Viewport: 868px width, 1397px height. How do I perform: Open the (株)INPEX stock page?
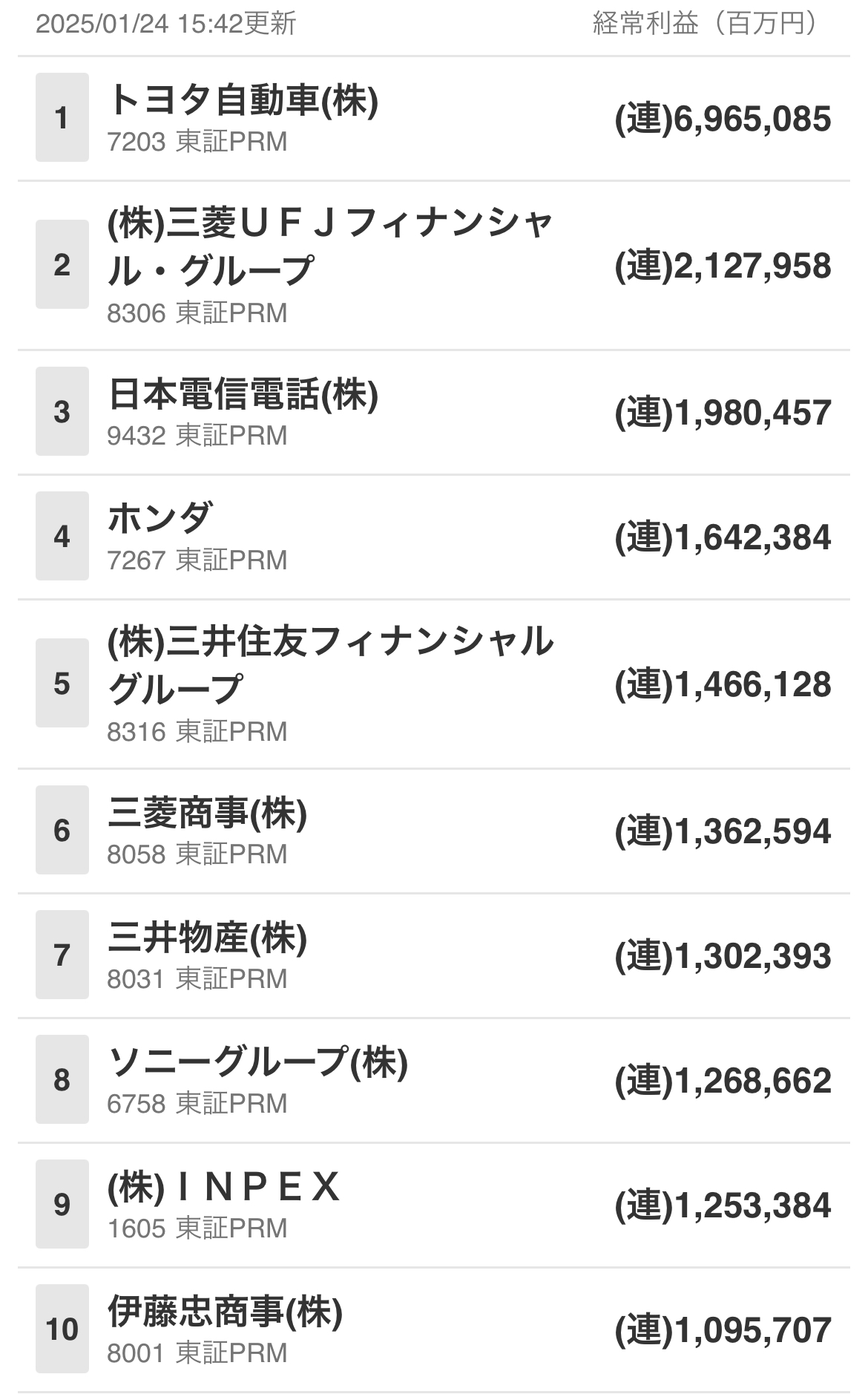[x=223, y=1187]
